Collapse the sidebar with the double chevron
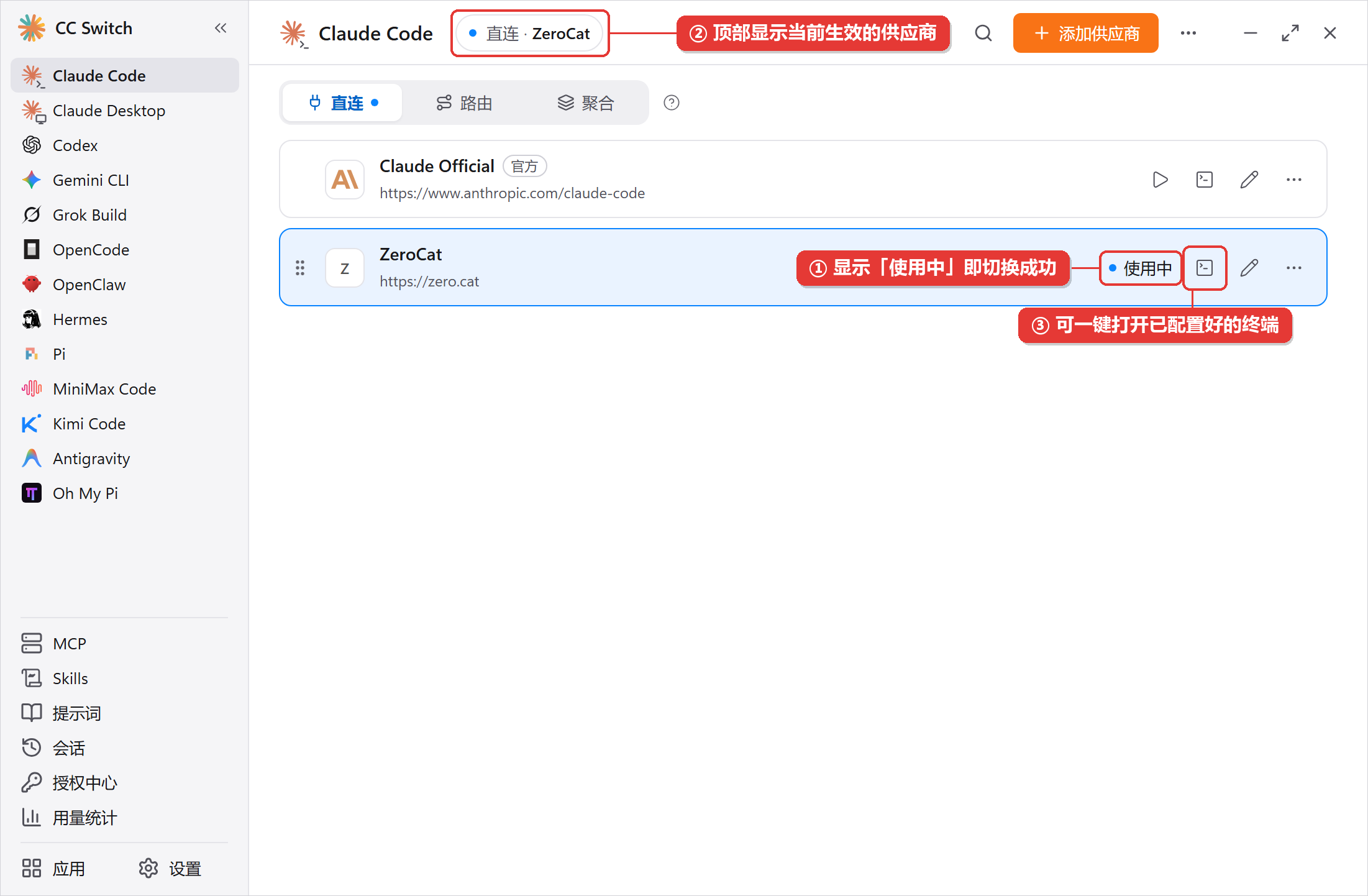Viewport: 1368px width, 896px height. pyautogui.click(x=221, y=28)
